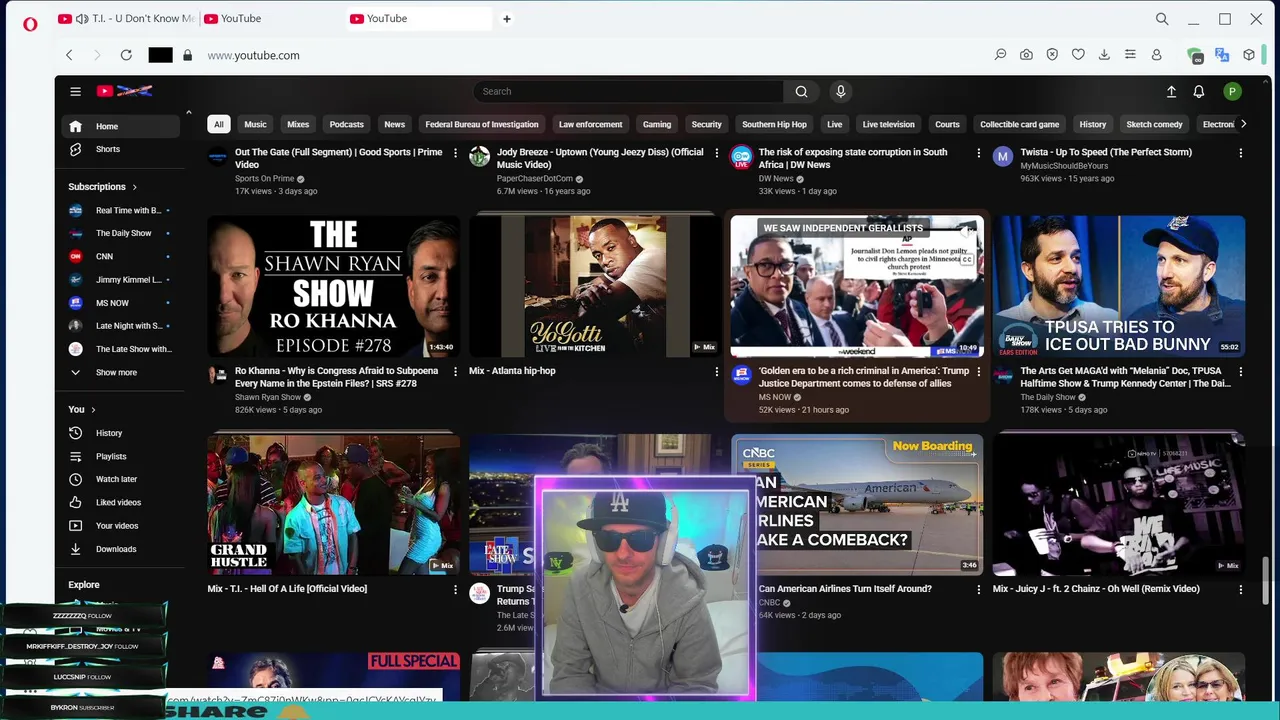This screenshot has width=1280, height=720.
Task: Select the Southern Hip Hop chip
Action: (774, 124)
